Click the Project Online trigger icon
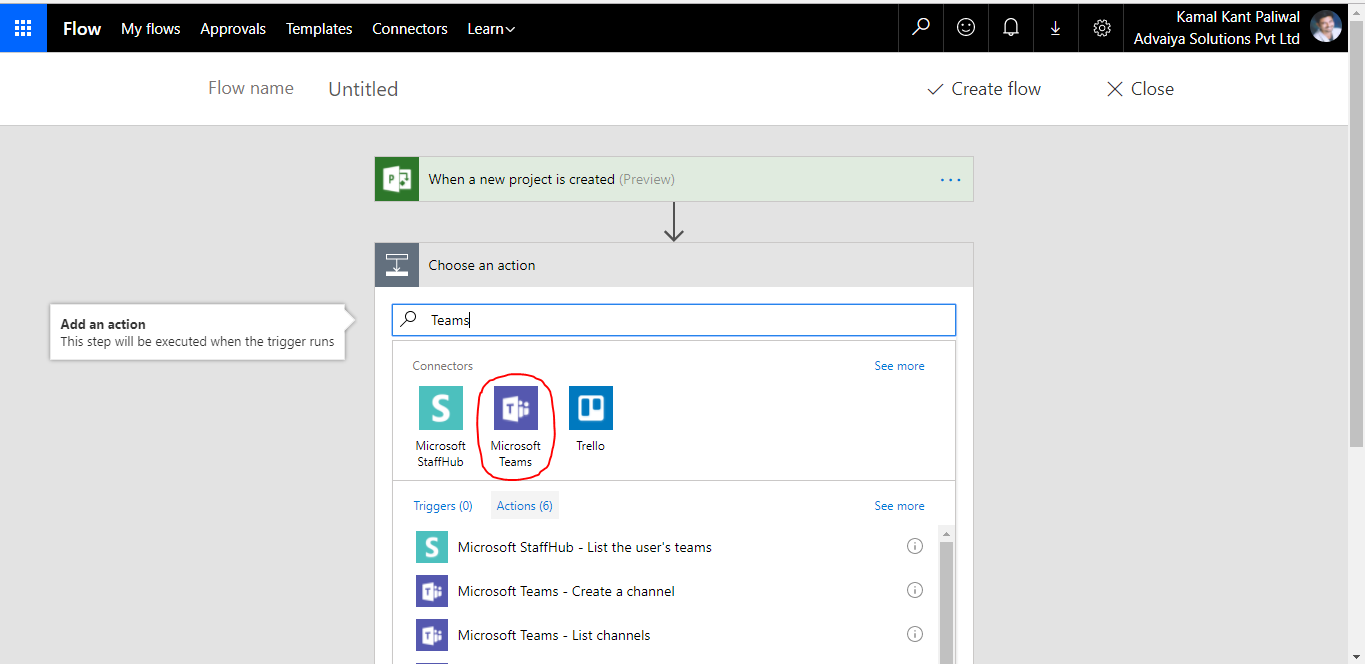Screen dimensions: 1365x664 397,179
